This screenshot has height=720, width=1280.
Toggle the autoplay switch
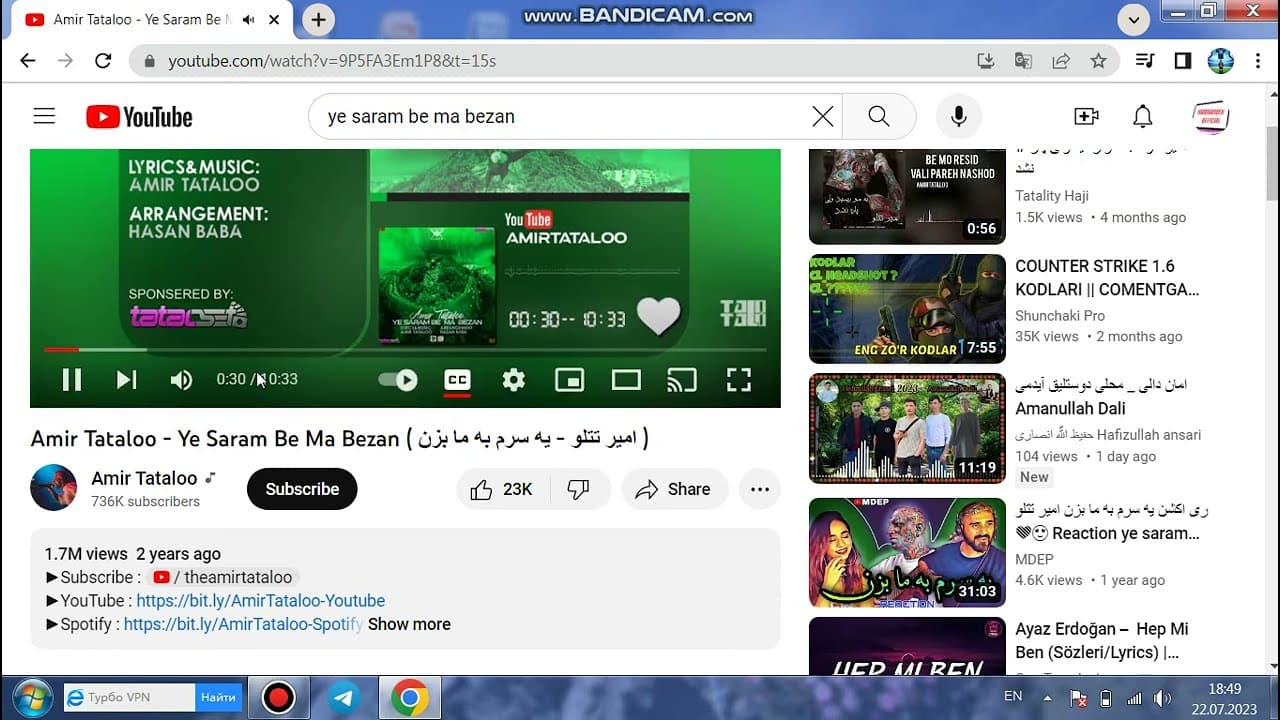pyautogui.click(x=398, y=379)
